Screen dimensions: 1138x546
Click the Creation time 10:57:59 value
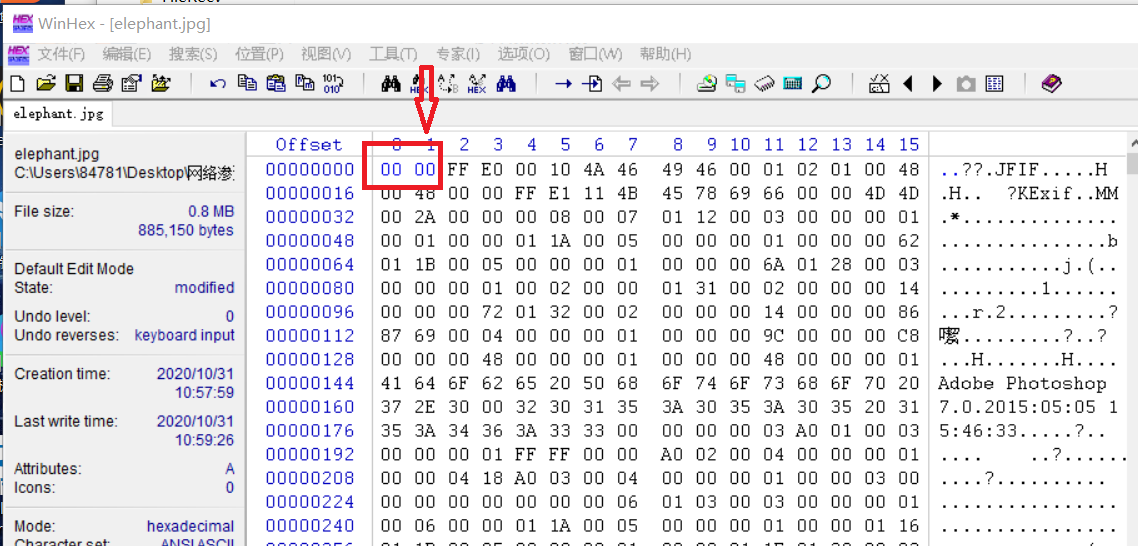205,393
